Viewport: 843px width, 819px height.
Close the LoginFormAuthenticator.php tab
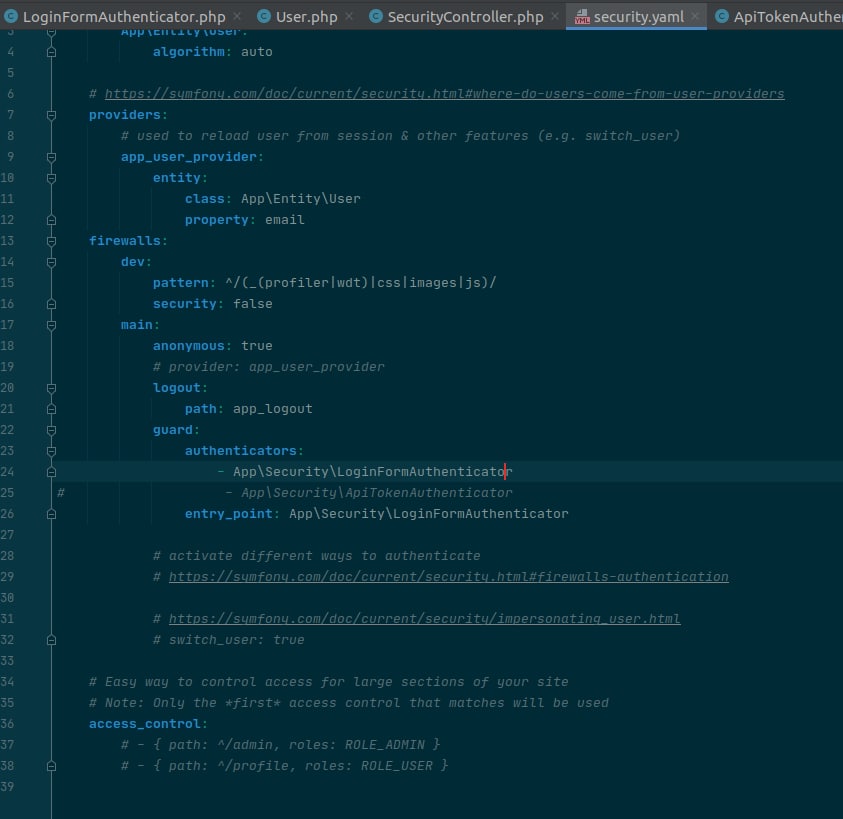click(x=237, y=17)
